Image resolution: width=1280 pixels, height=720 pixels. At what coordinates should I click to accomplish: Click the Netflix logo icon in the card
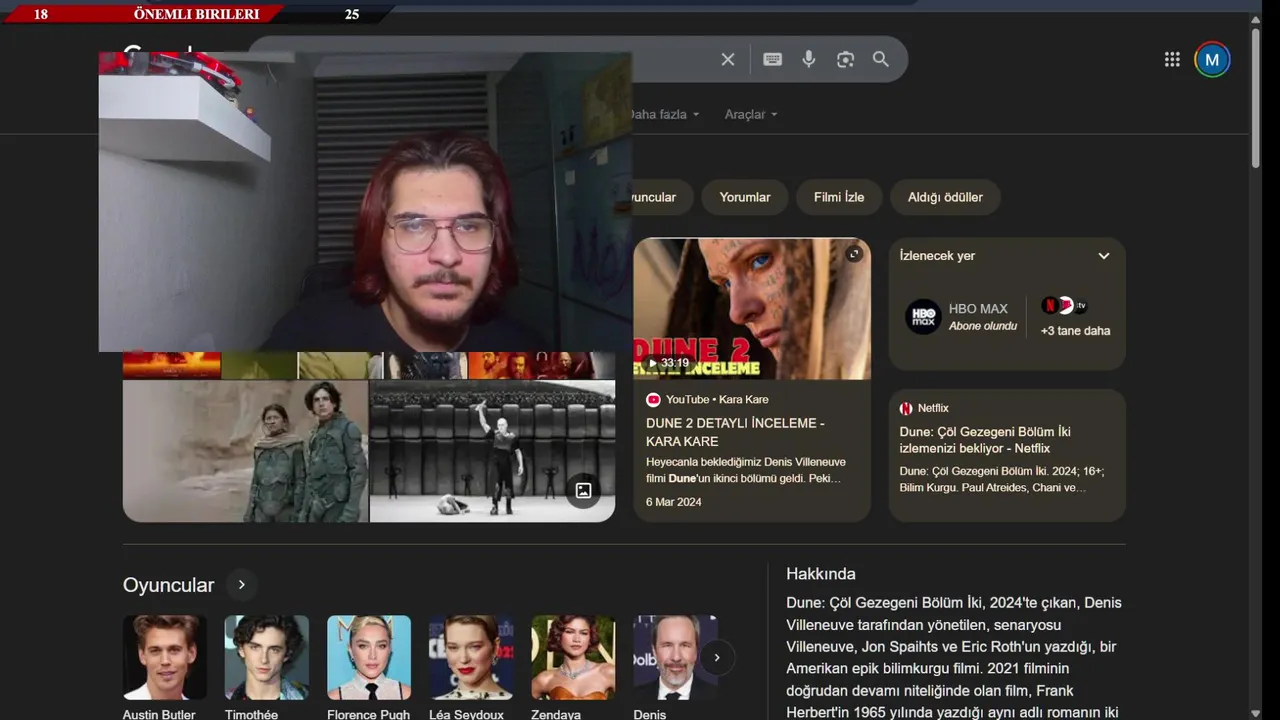click(x=906, y=408)
